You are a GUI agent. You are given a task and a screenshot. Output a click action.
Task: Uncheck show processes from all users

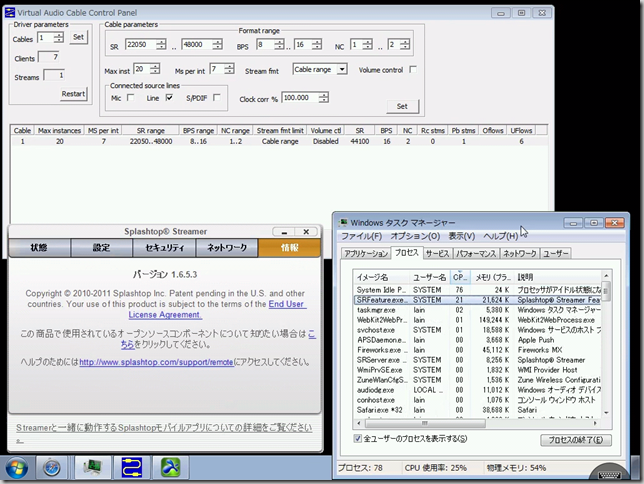tap(359, 439)
